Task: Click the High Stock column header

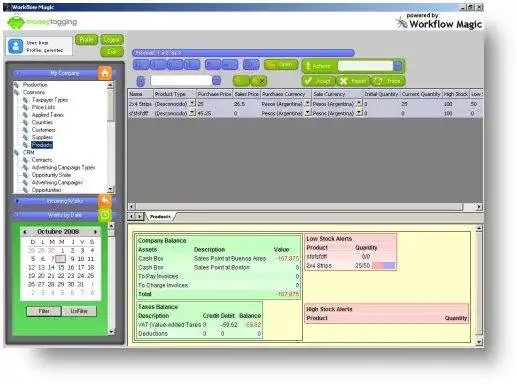Action: pos(456,94)
